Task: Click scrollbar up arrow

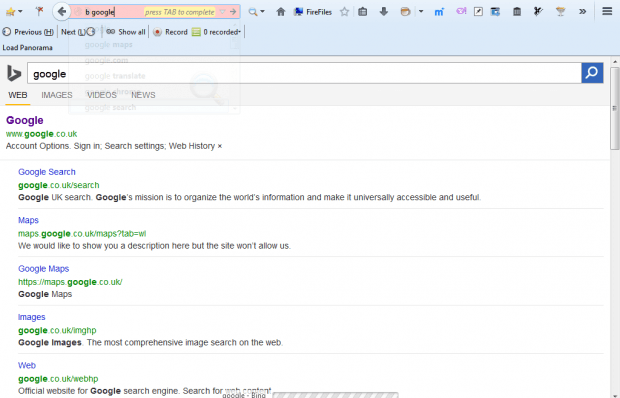Action: (x=615, y=62)
